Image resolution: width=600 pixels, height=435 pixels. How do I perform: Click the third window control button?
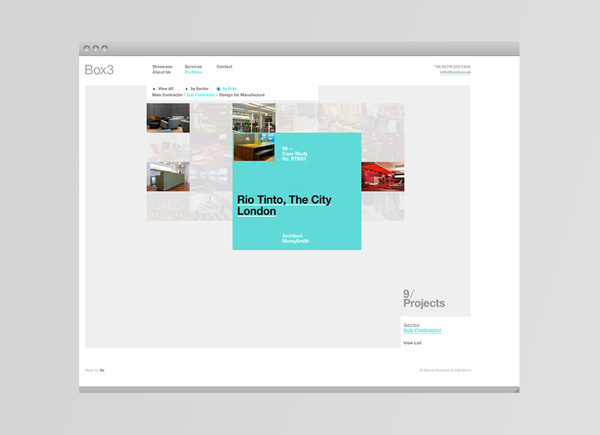[x=104, y=48]
